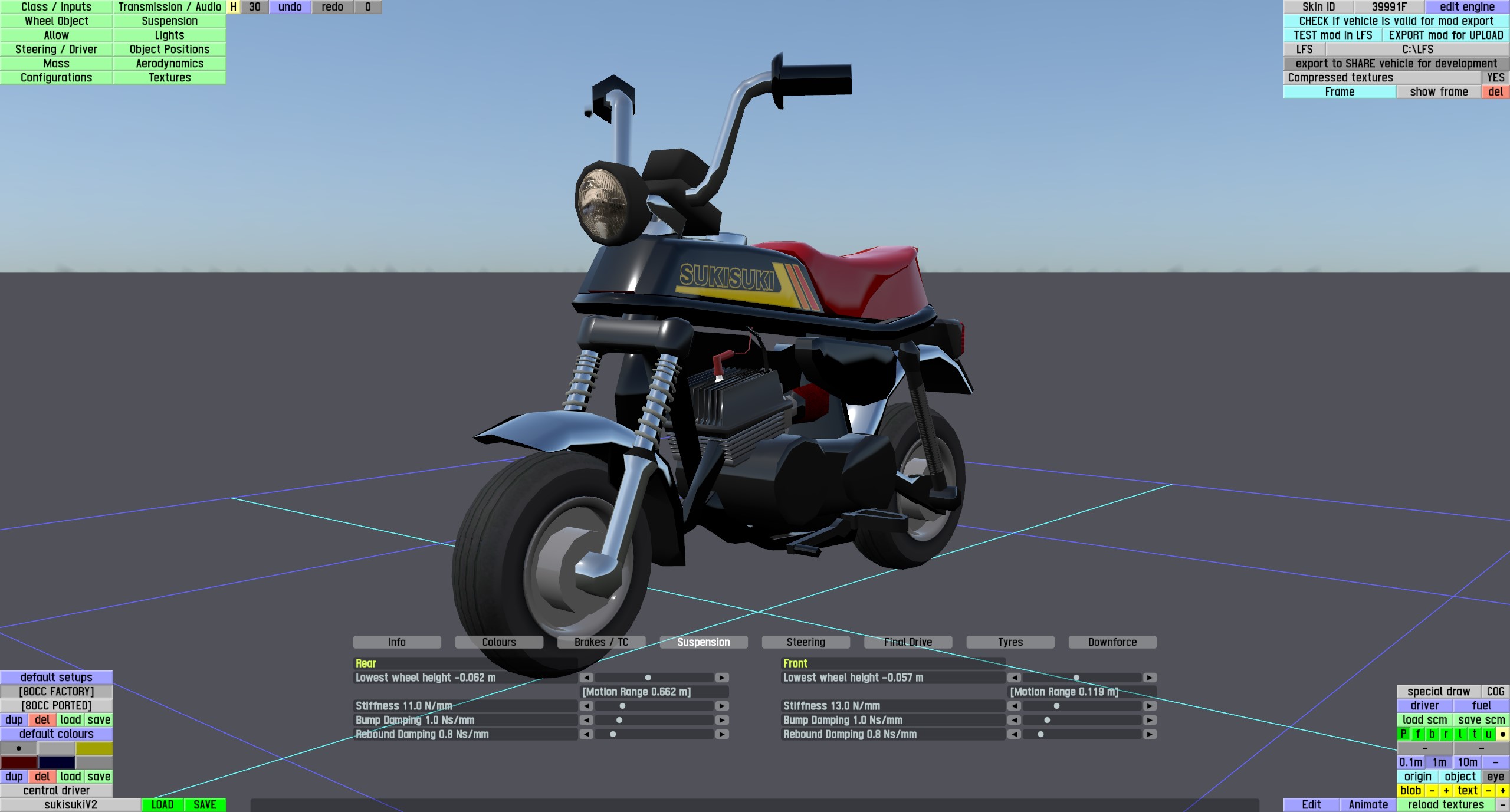Open the Aerodynamics section
Viewport: 1510px width, 812px height.
tap(169, 64)
